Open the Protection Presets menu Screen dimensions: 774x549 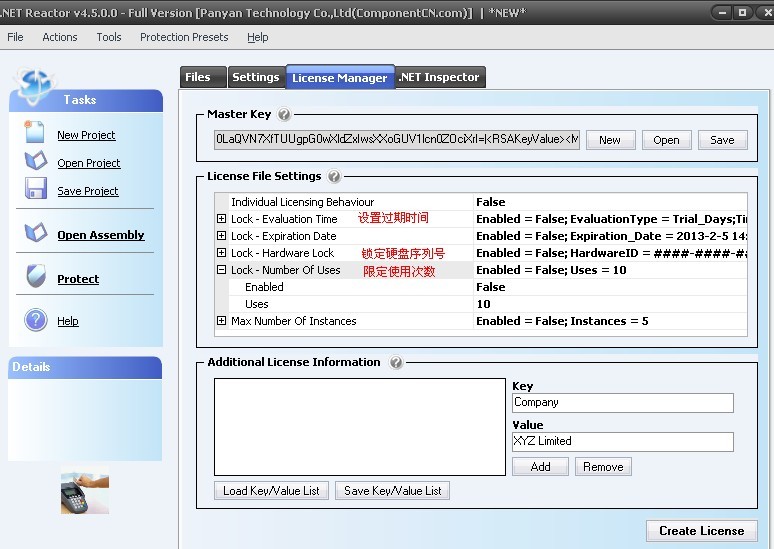coord(184,38)
